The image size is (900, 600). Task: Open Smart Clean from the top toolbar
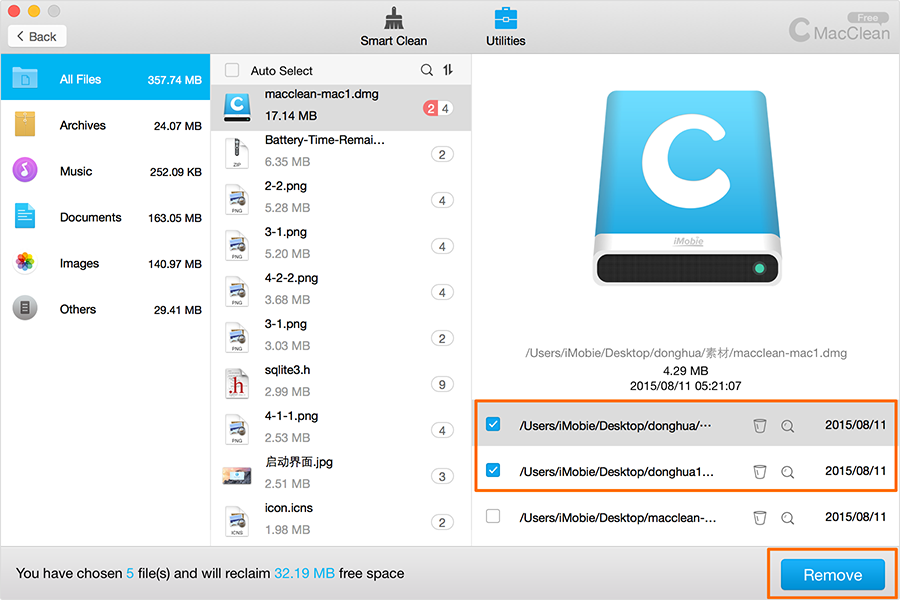click(394, 27)
